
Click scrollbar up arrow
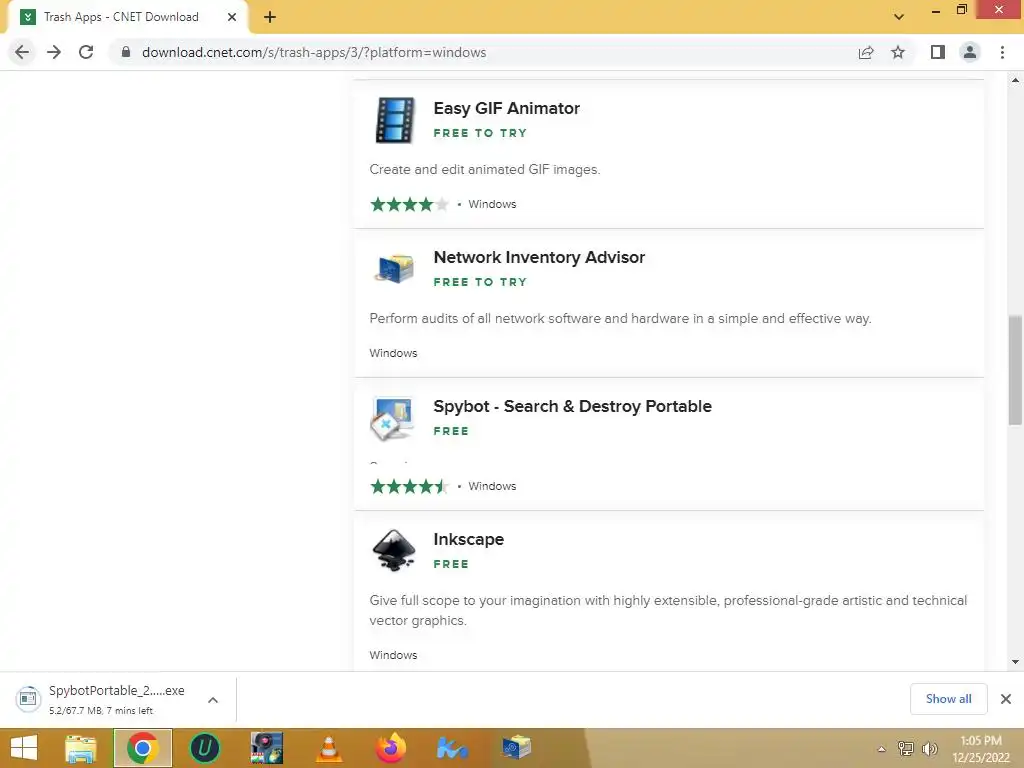click(1015, 80)
